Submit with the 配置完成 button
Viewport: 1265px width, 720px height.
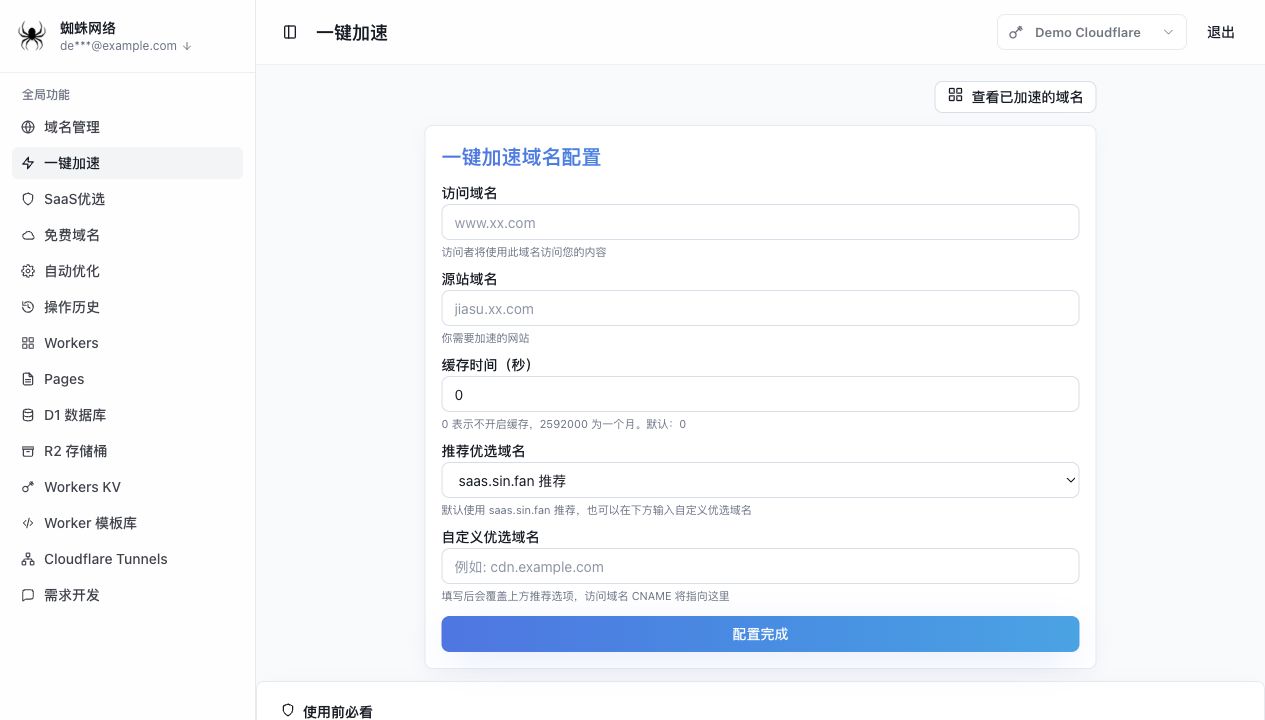click(x=760, y=634)
